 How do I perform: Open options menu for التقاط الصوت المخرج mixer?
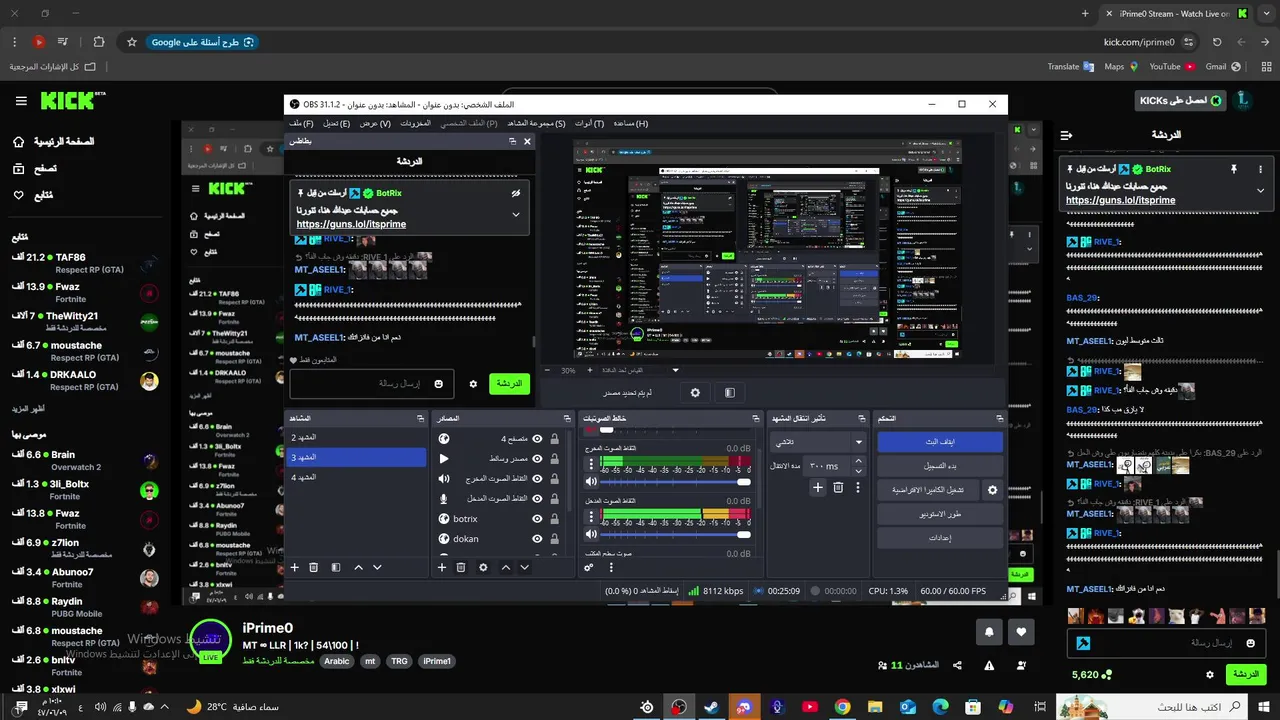(x=591, y=464)
